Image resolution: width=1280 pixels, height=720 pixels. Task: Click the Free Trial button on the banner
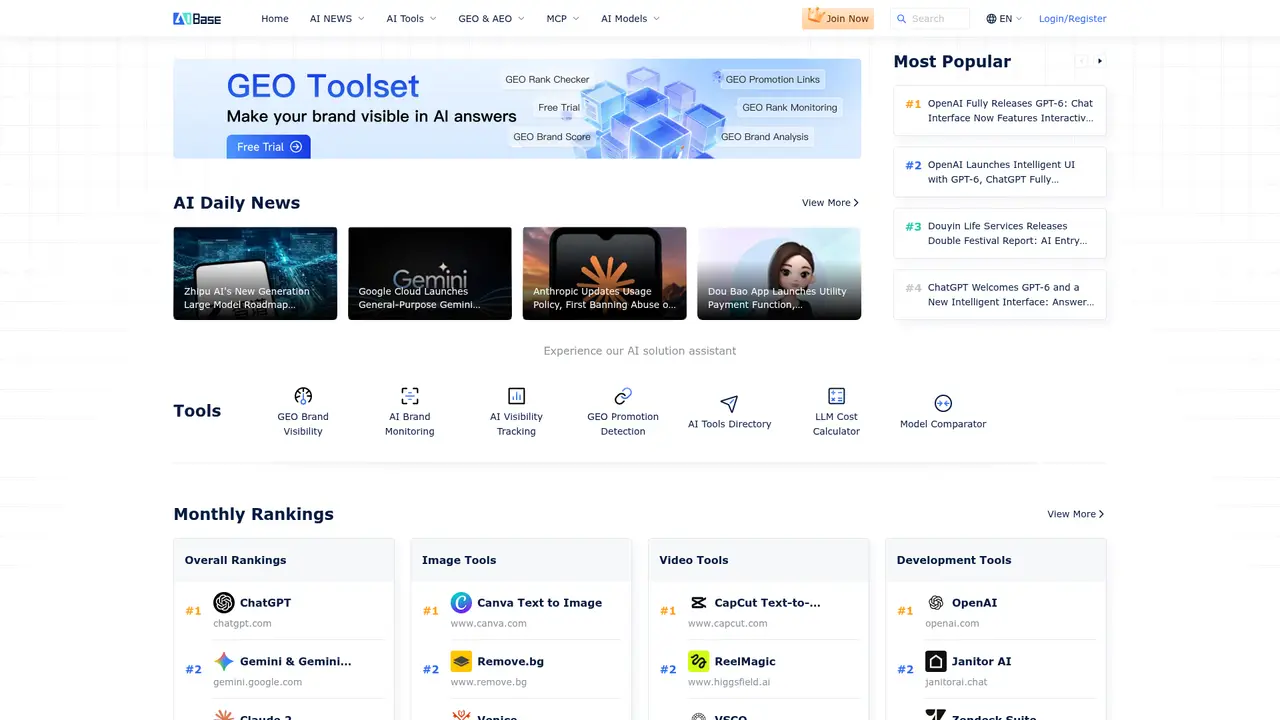point(269,147)
